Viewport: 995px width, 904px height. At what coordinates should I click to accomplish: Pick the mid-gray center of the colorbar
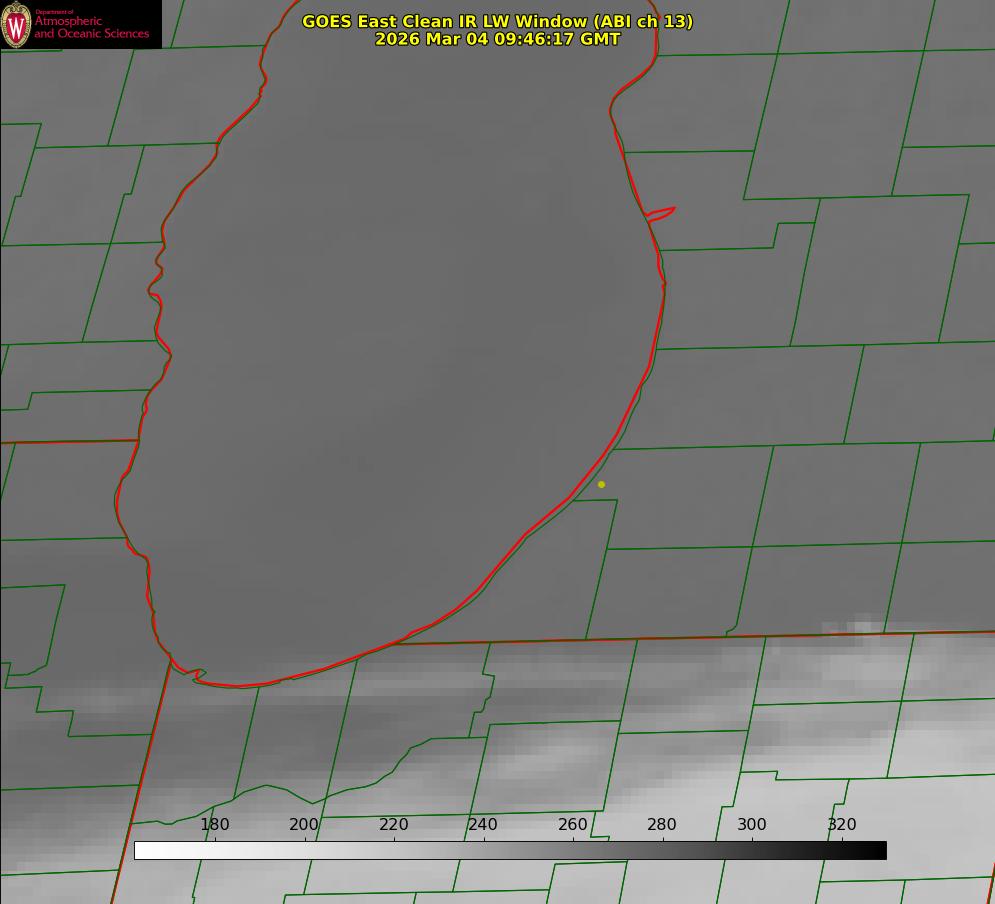[x=510, y=850]
